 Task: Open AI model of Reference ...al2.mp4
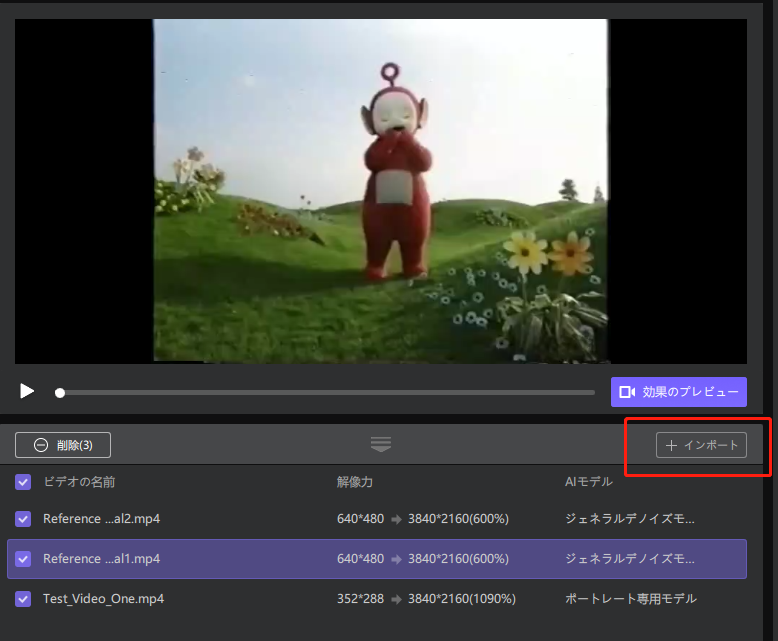(x=630, y=519)
